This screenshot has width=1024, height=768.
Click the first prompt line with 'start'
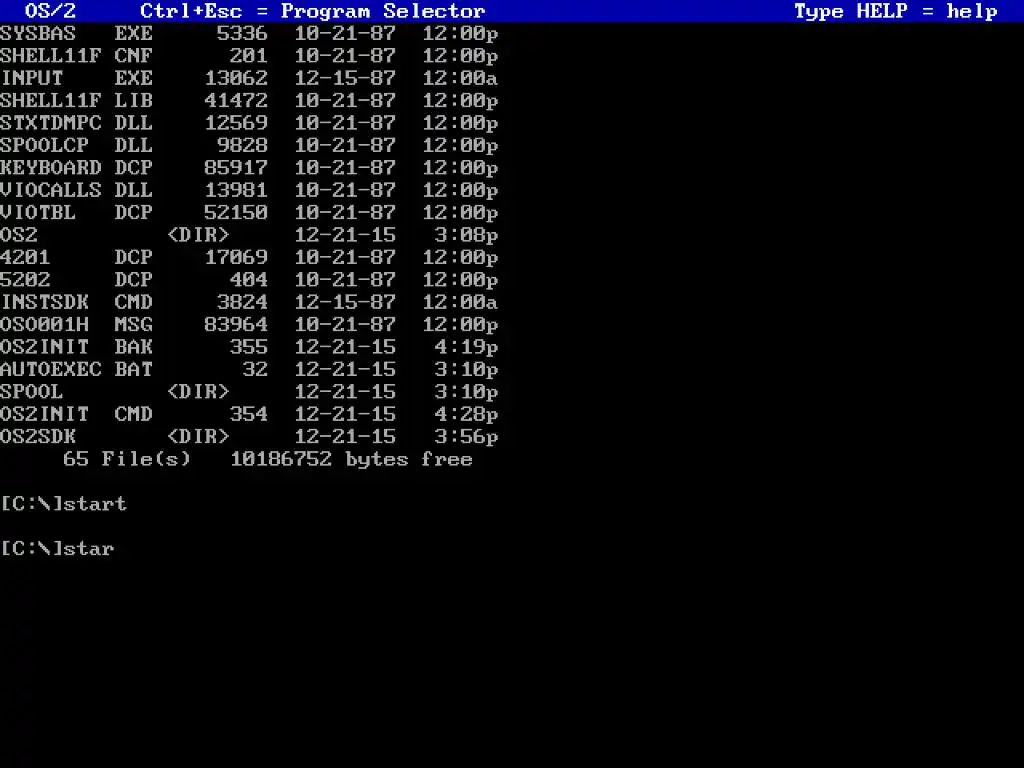[63, 504]
